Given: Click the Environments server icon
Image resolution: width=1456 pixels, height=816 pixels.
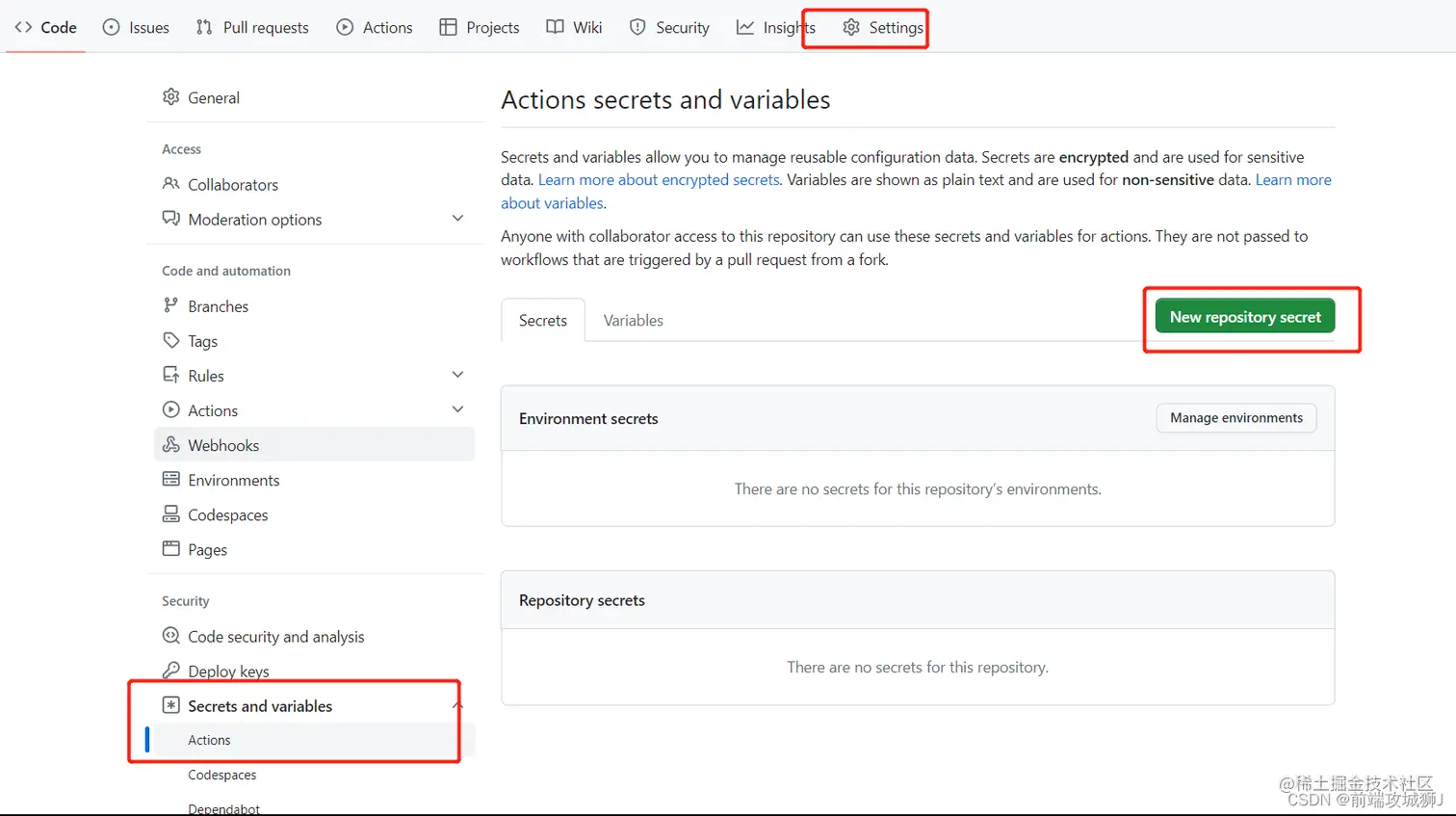Looking at the screenshot, I should pyautogui.click(x=171, y=479).
